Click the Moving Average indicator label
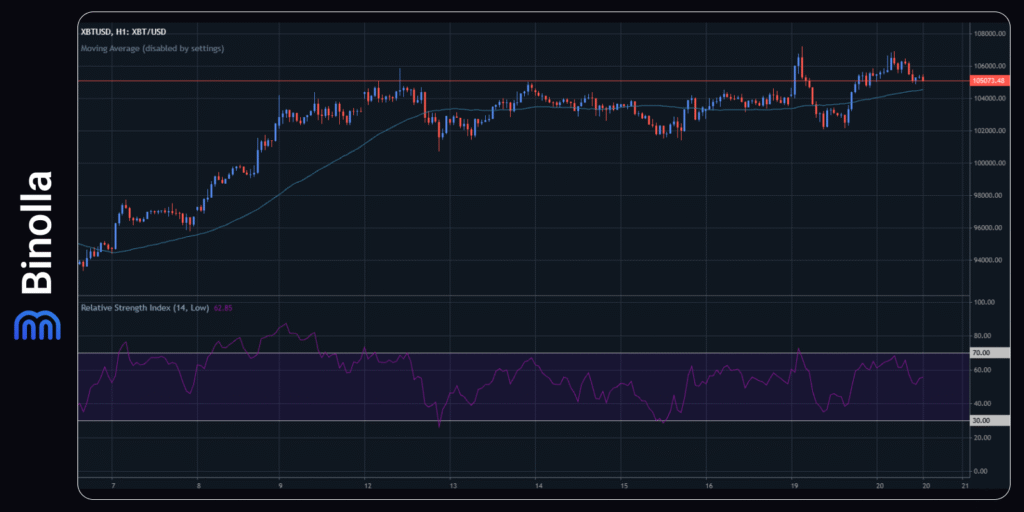Image resolution: width=1024 pixels, height=512 pixels. [x=152, y=48]
